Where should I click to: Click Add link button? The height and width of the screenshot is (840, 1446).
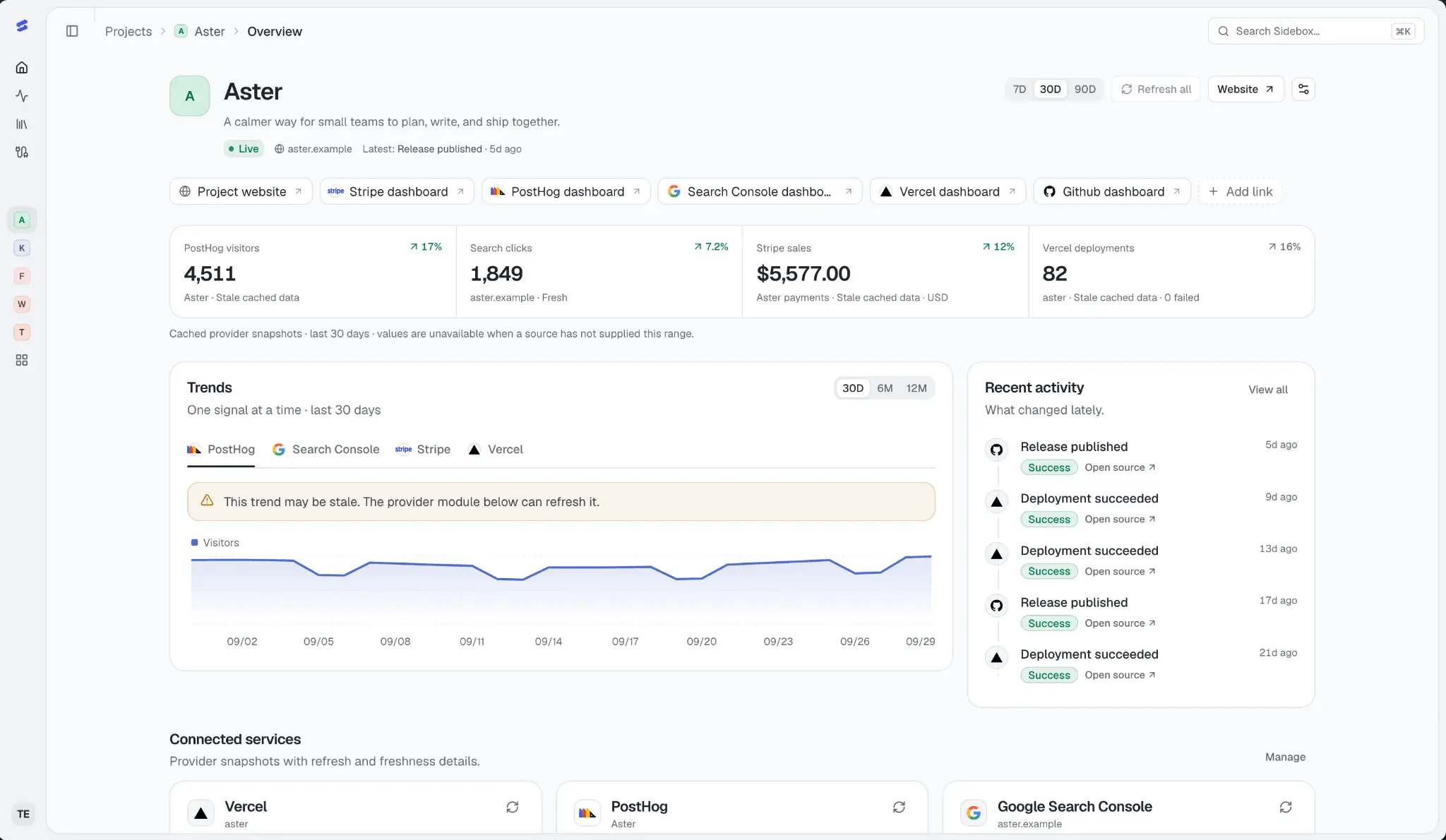tap(1241, 192)
